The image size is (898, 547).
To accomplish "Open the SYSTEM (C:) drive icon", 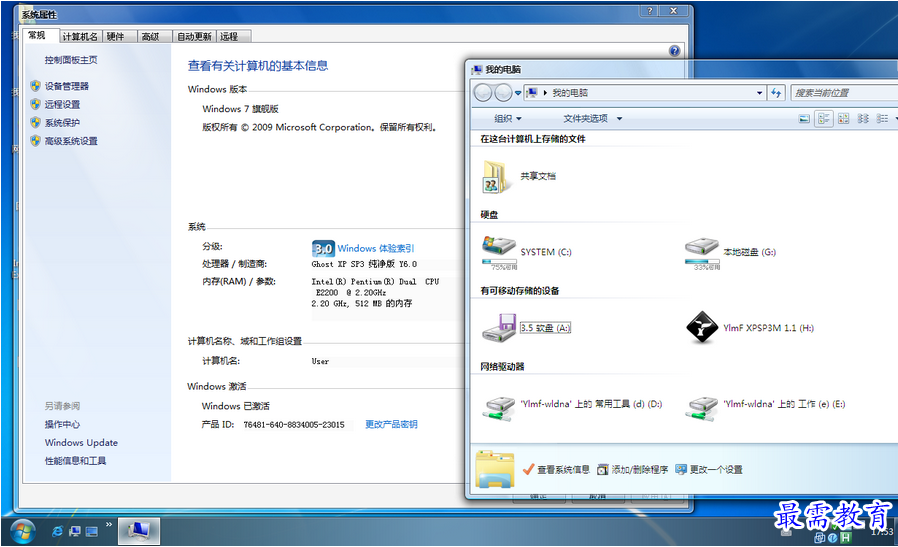I will (x=499, y=246).
